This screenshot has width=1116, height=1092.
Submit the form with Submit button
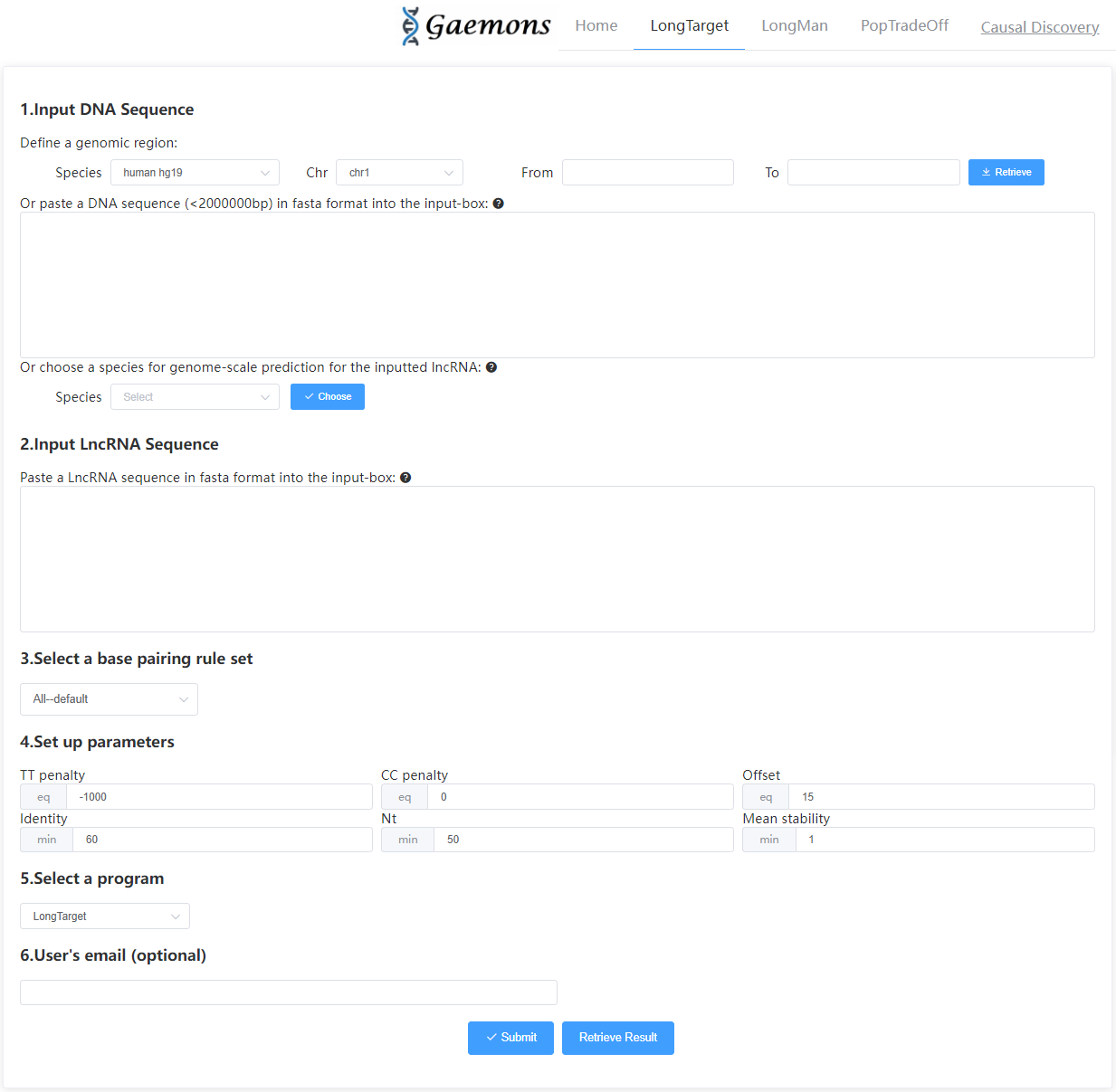(510, 1038)
